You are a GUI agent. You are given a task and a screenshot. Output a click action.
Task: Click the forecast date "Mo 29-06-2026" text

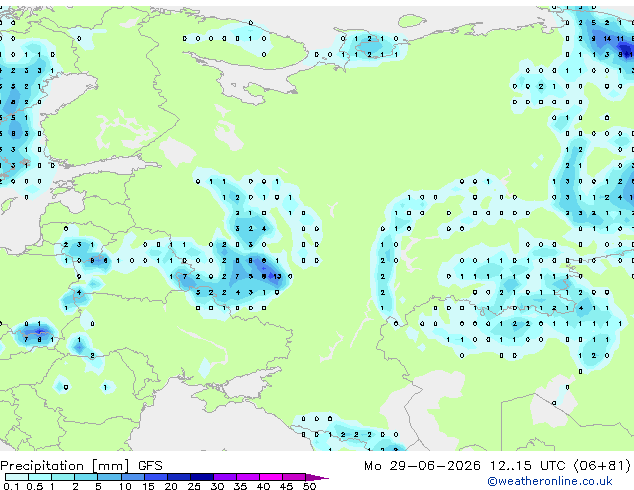point(423,466)
